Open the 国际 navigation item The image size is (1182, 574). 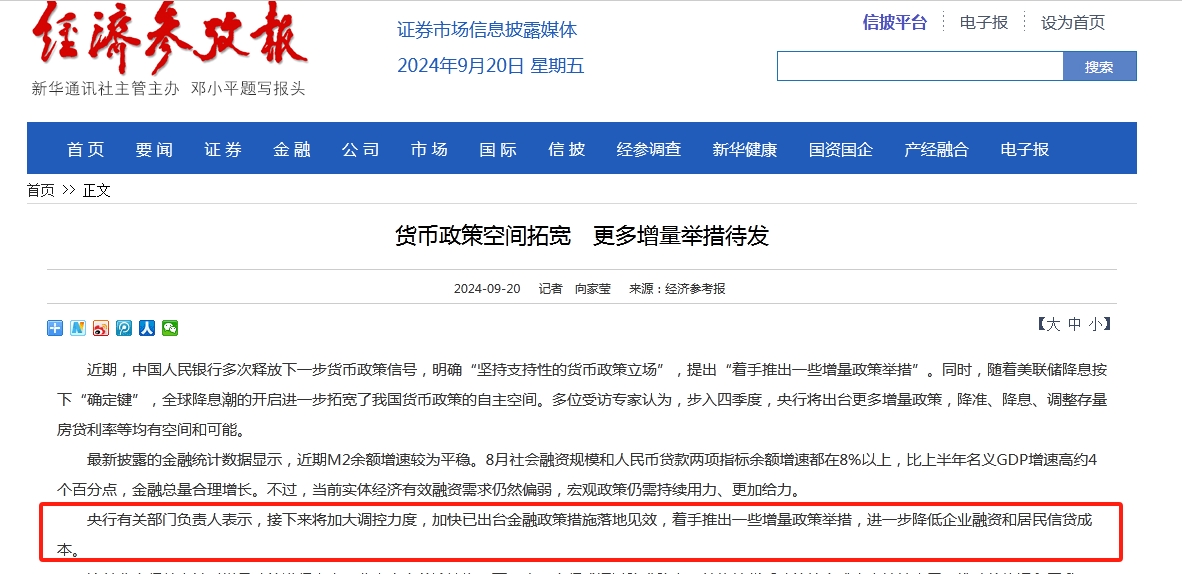(498, 149)
